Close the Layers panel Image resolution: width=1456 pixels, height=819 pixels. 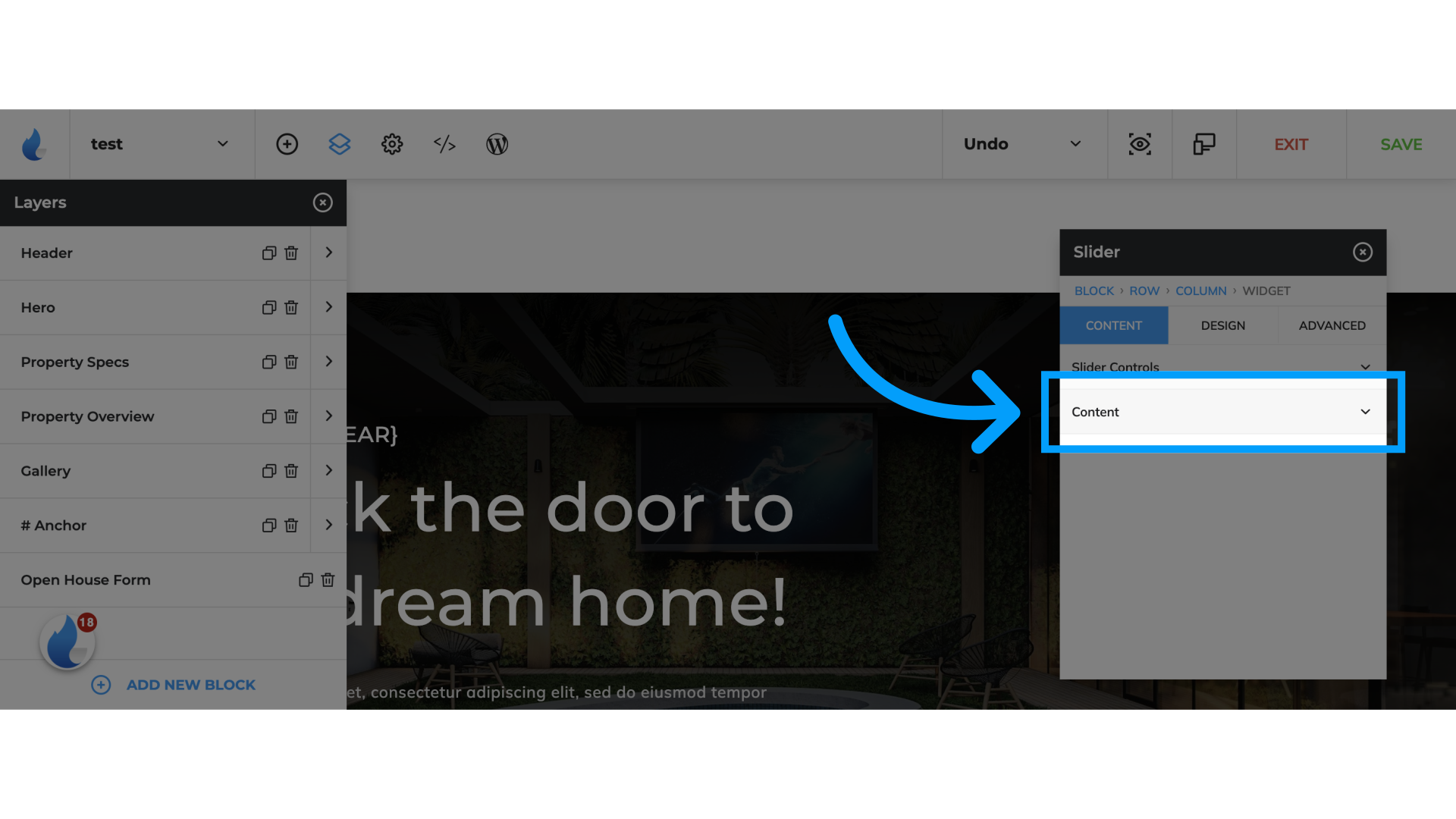tap(323, 202)
